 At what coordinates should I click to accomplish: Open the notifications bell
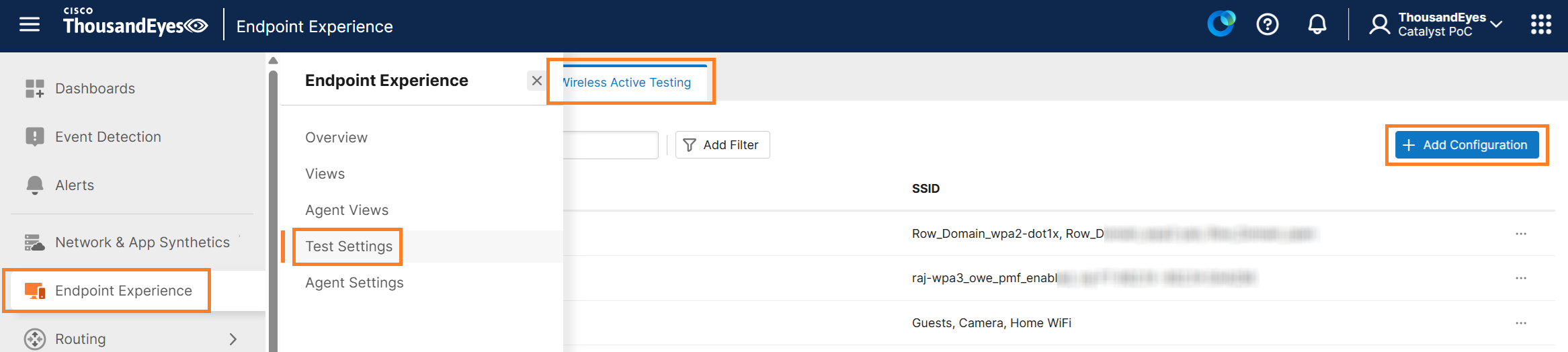[x=1317, y=25]
